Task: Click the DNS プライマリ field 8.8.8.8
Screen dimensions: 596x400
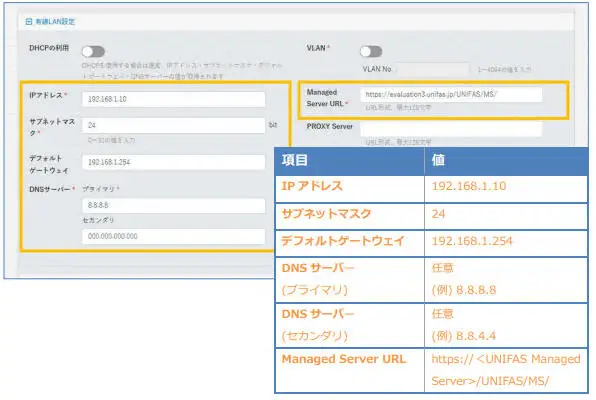Action: 174,205
